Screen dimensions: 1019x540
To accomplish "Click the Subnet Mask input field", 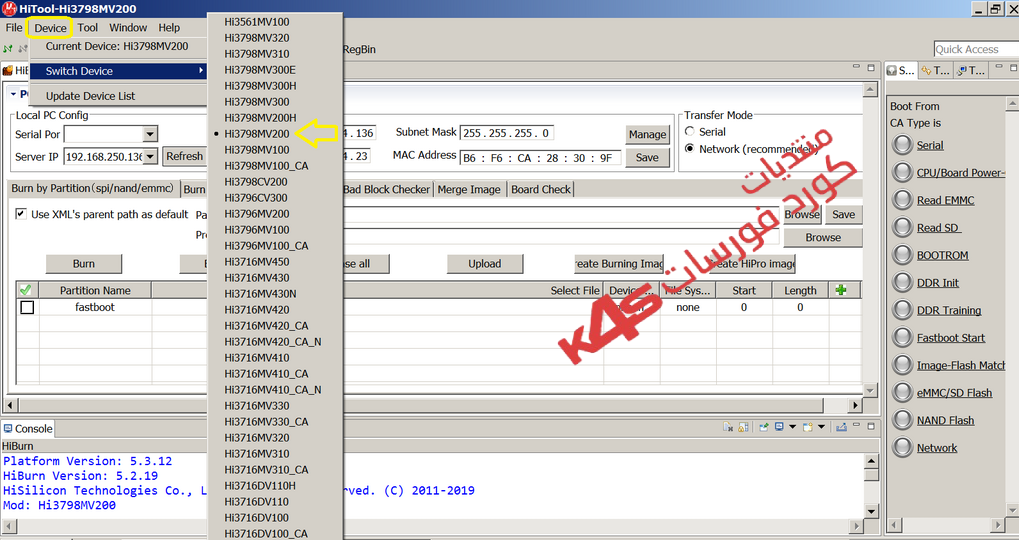I will coord(507,133).
